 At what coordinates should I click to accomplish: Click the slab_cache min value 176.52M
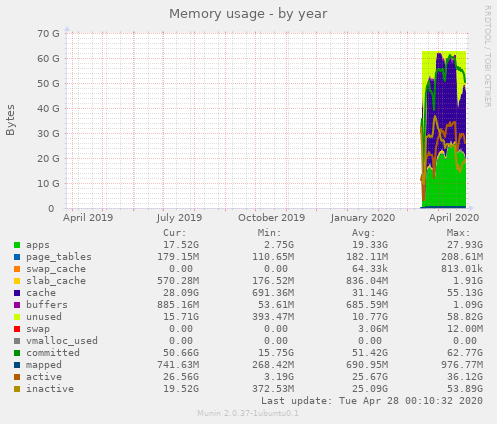(x=273, y=281)
